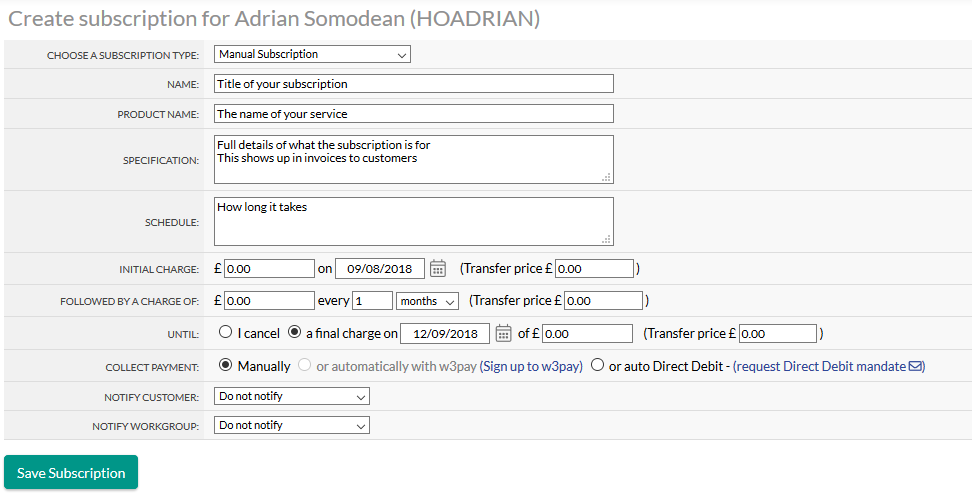This screenshot has width=972, height=499.
Task: Click the Schedule text area
Action: tap(413, 221)
